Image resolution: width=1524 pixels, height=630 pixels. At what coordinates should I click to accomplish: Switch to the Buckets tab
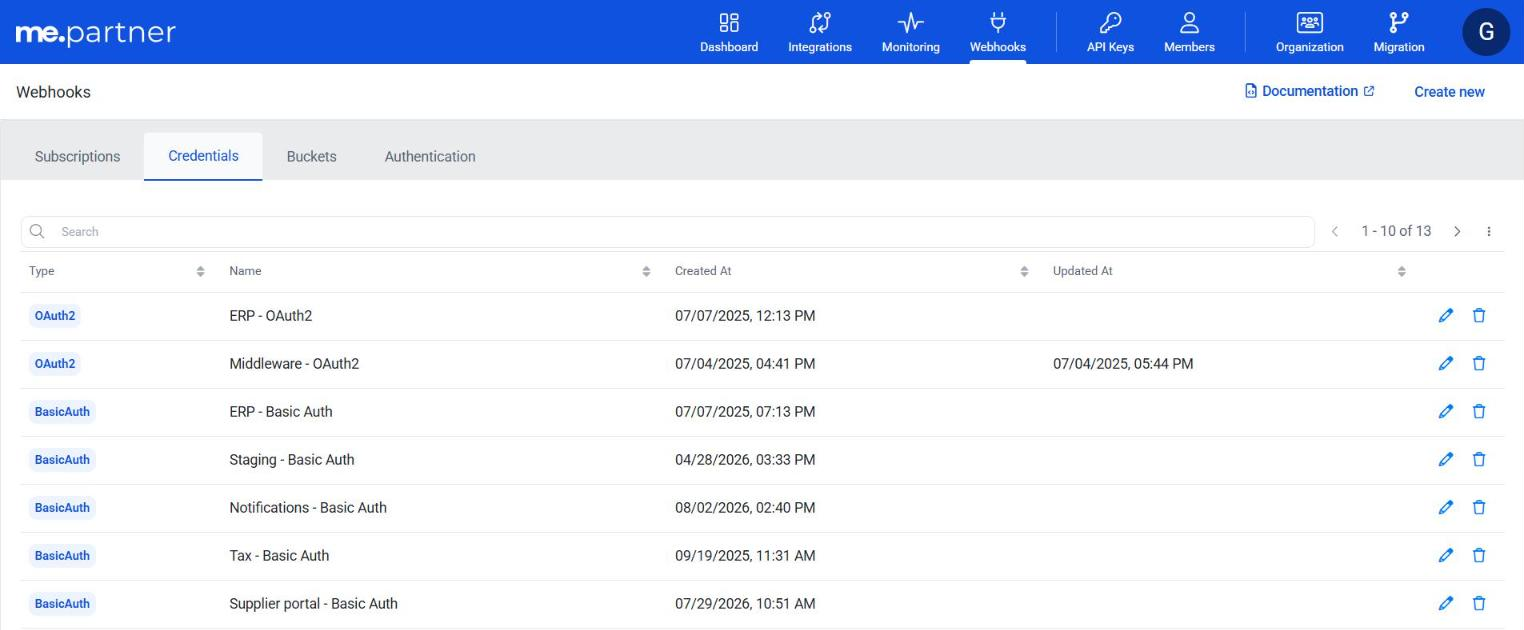click(x=311, y=156)
